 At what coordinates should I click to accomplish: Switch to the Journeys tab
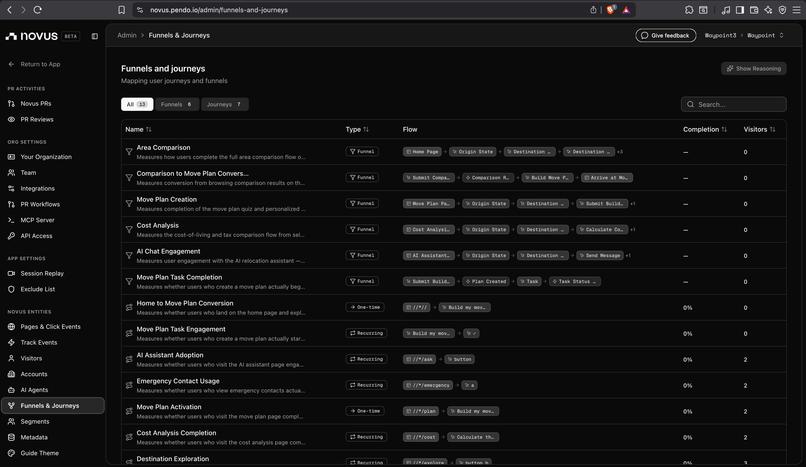click(225, 104)
